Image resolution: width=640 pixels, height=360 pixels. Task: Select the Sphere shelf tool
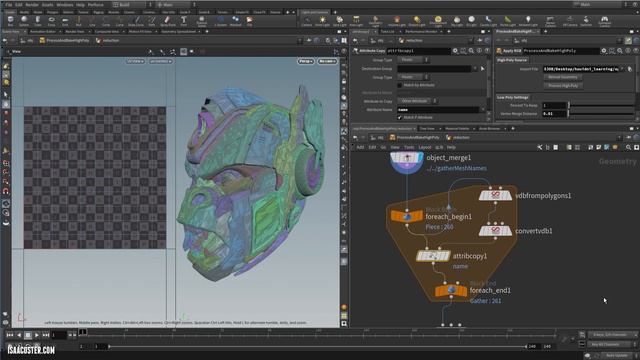(x=24, y=21)
